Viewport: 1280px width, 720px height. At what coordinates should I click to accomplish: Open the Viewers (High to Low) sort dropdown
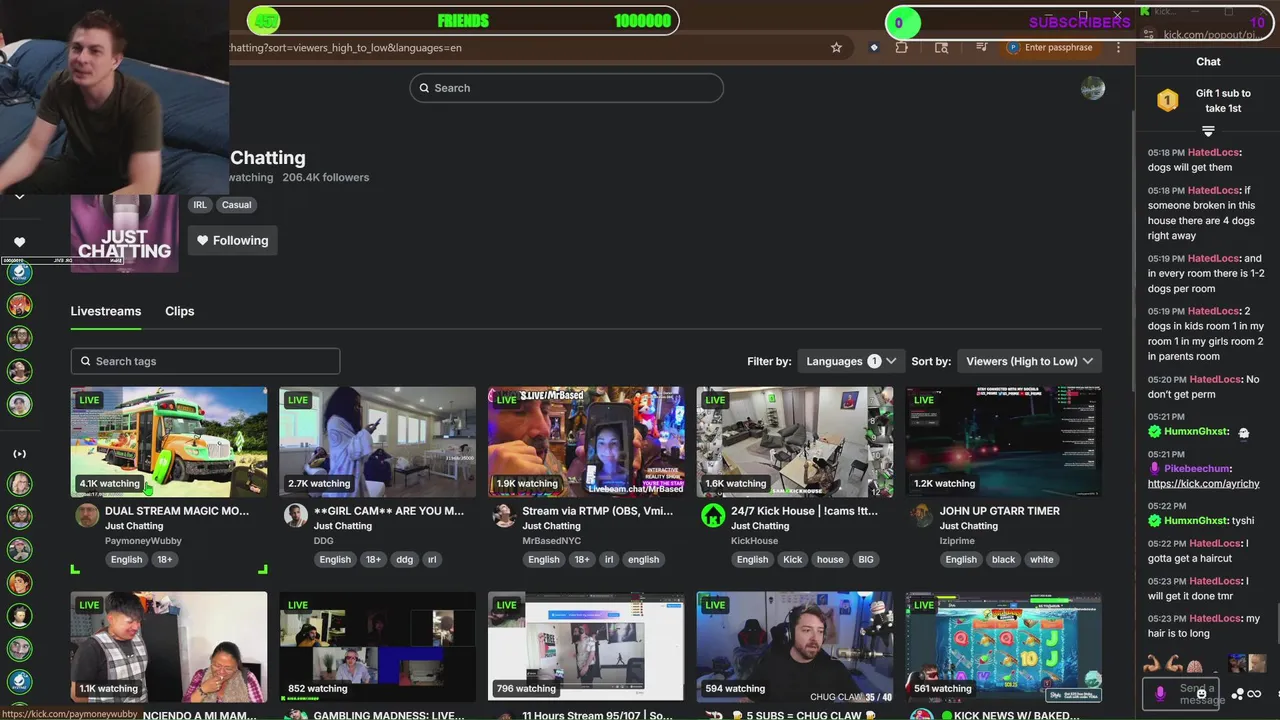point(1029,361)
